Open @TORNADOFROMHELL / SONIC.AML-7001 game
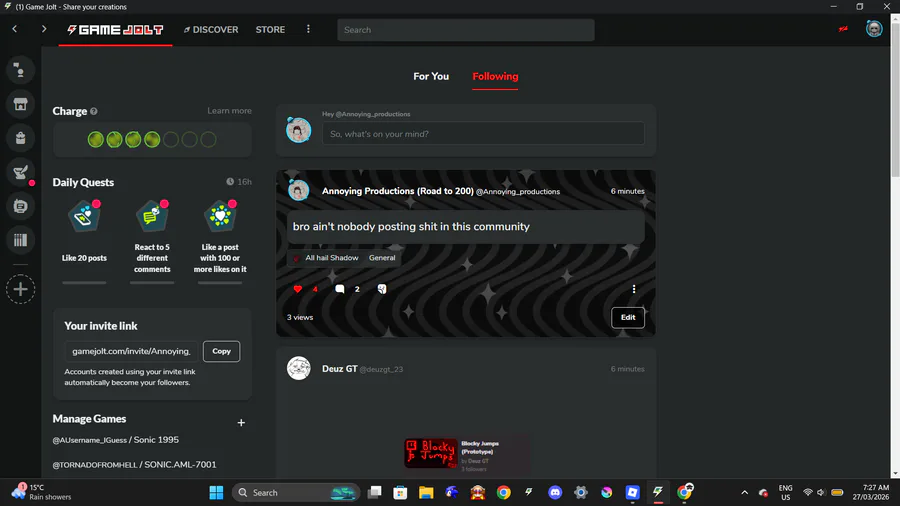Screen dimensions: 900x506 tap(134, 465)
